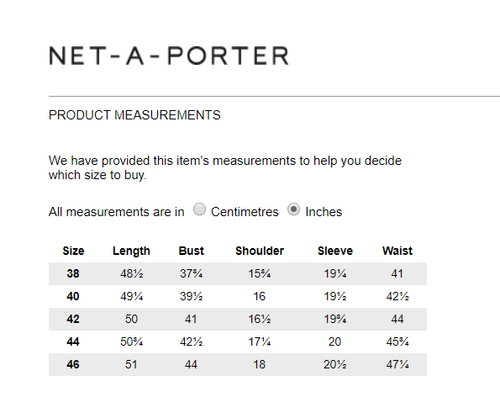Click the 48½ length value for size 38

[131, 274]
